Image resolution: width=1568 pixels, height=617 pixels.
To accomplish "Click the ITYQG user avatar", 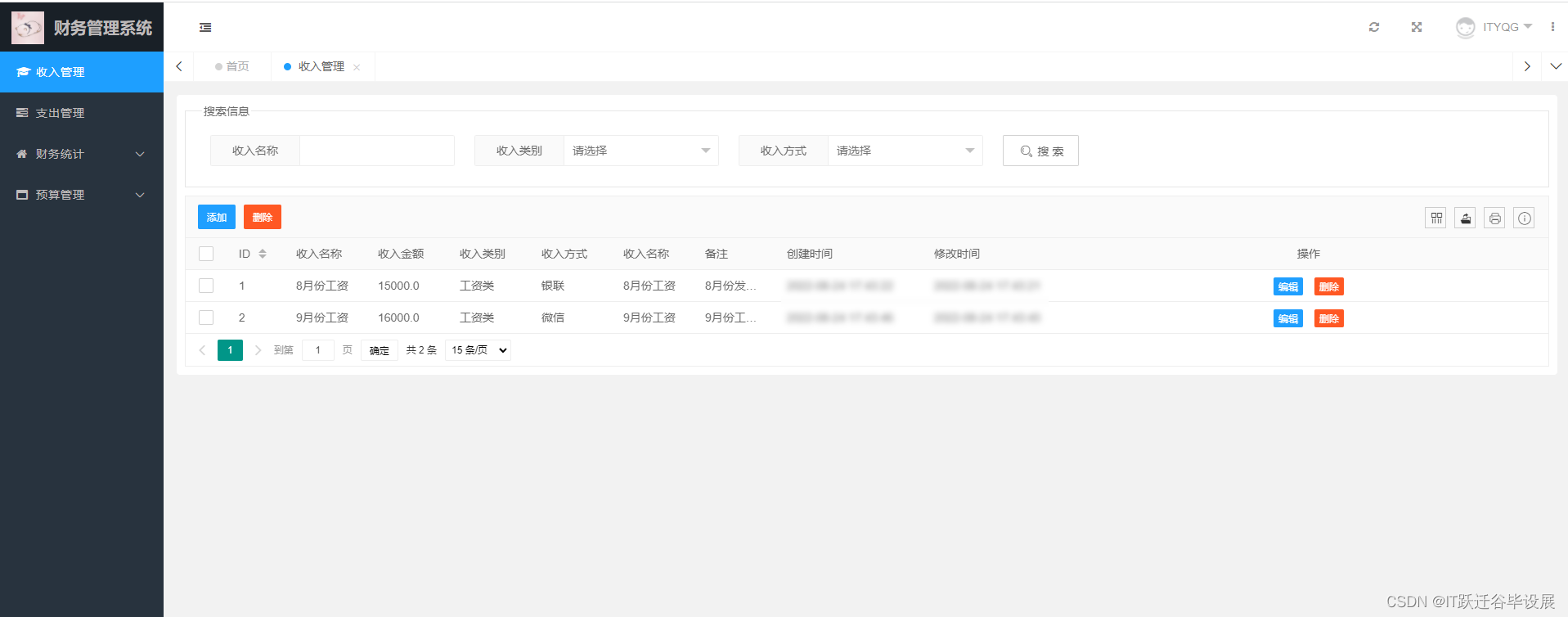I will pos(1466,28).
